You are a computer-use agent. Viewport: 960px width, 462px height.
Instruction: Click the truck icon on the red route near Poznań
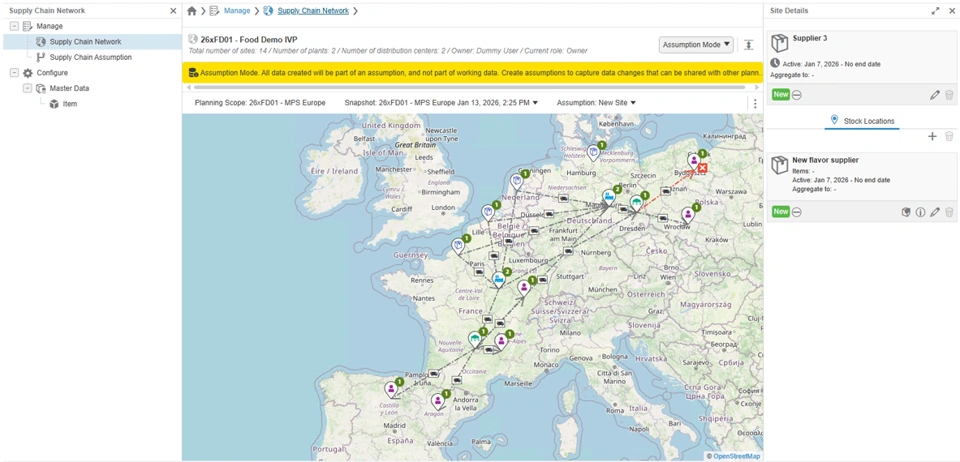tap(666, 191)
